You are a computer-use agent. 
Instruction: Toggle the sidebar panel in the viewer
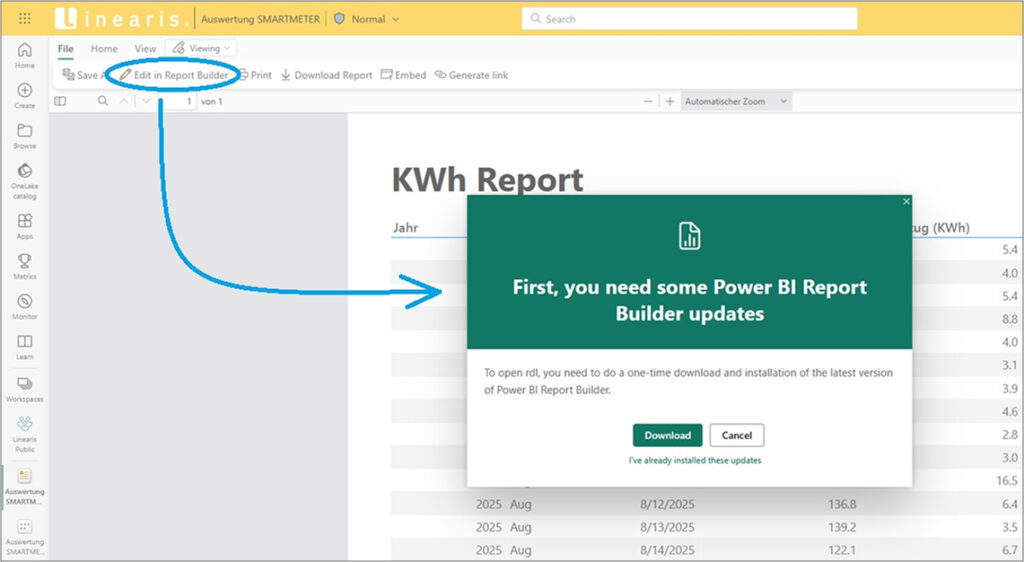pos(60,101)
